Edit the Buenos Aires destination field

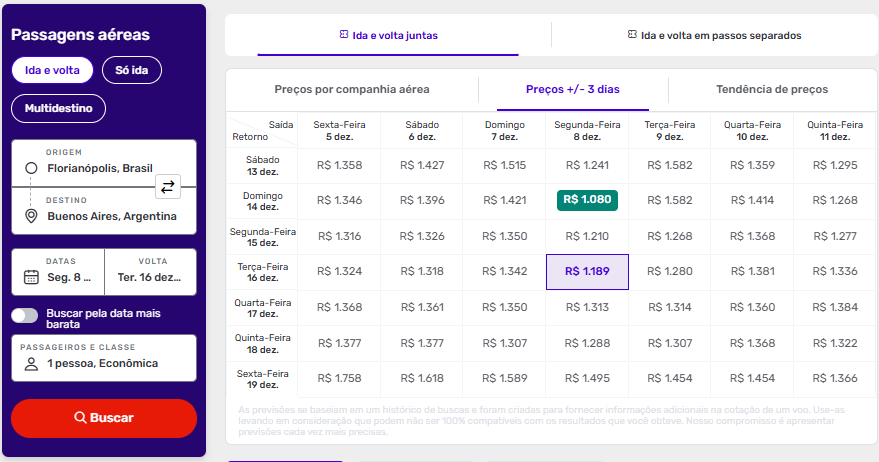[x=111, y=216]
